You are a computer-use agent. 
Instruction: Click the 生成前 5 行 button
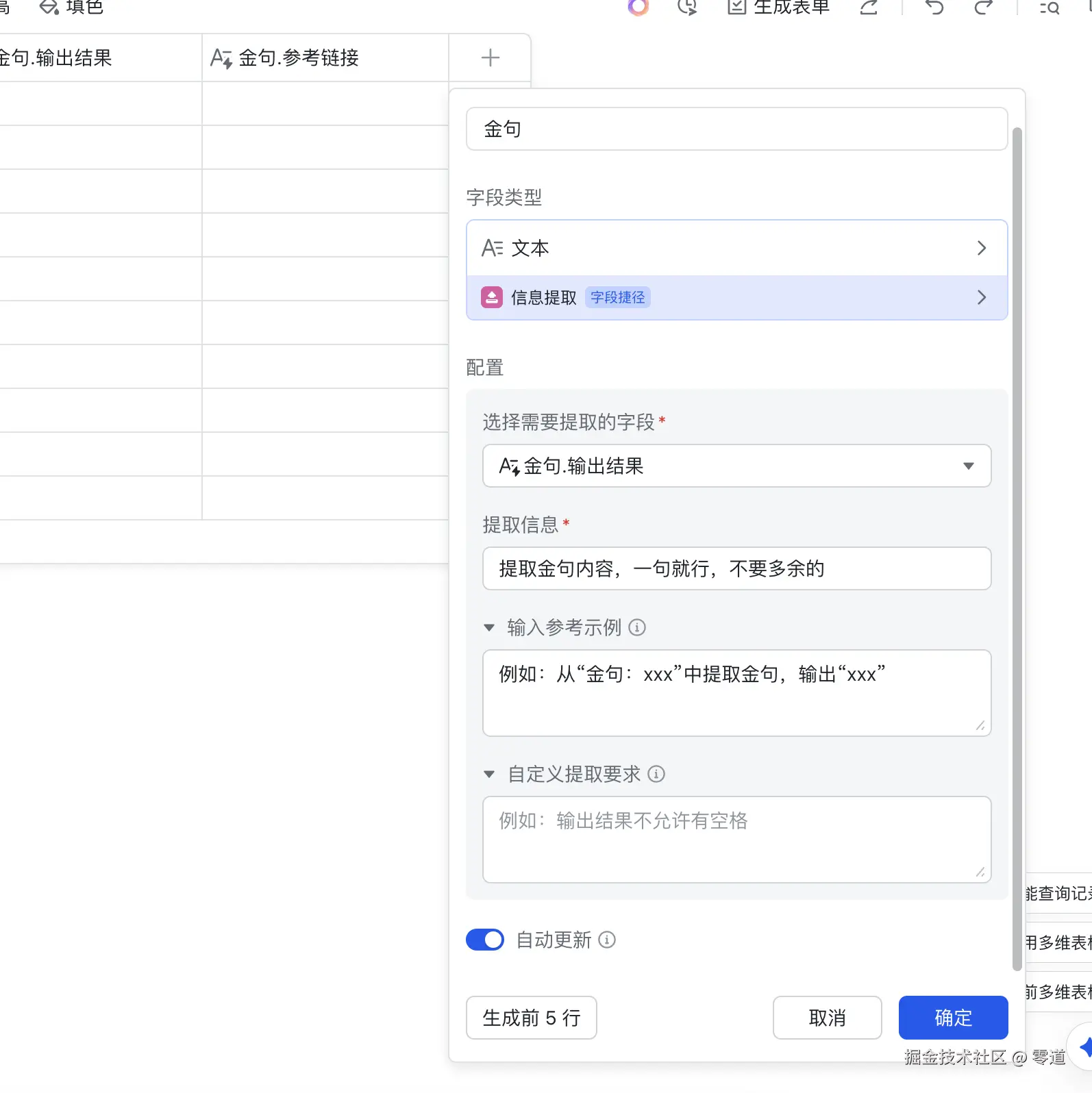tap(531, 1018)
